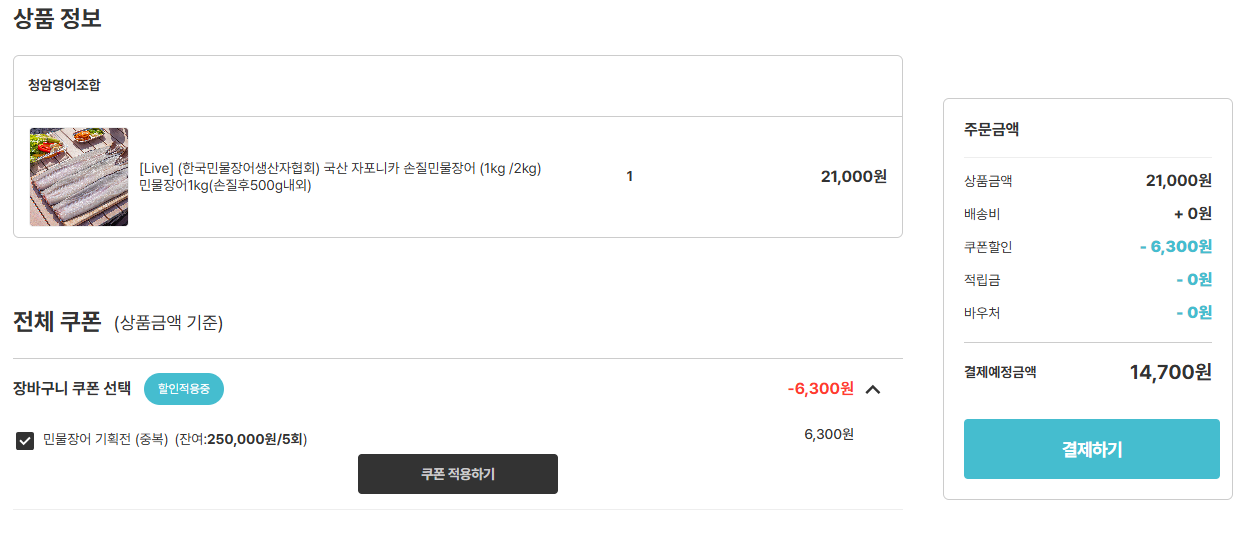The height and width of the screenshot is (558, 1258).
Task: Click the product quantity value 1
Action: 630,177
